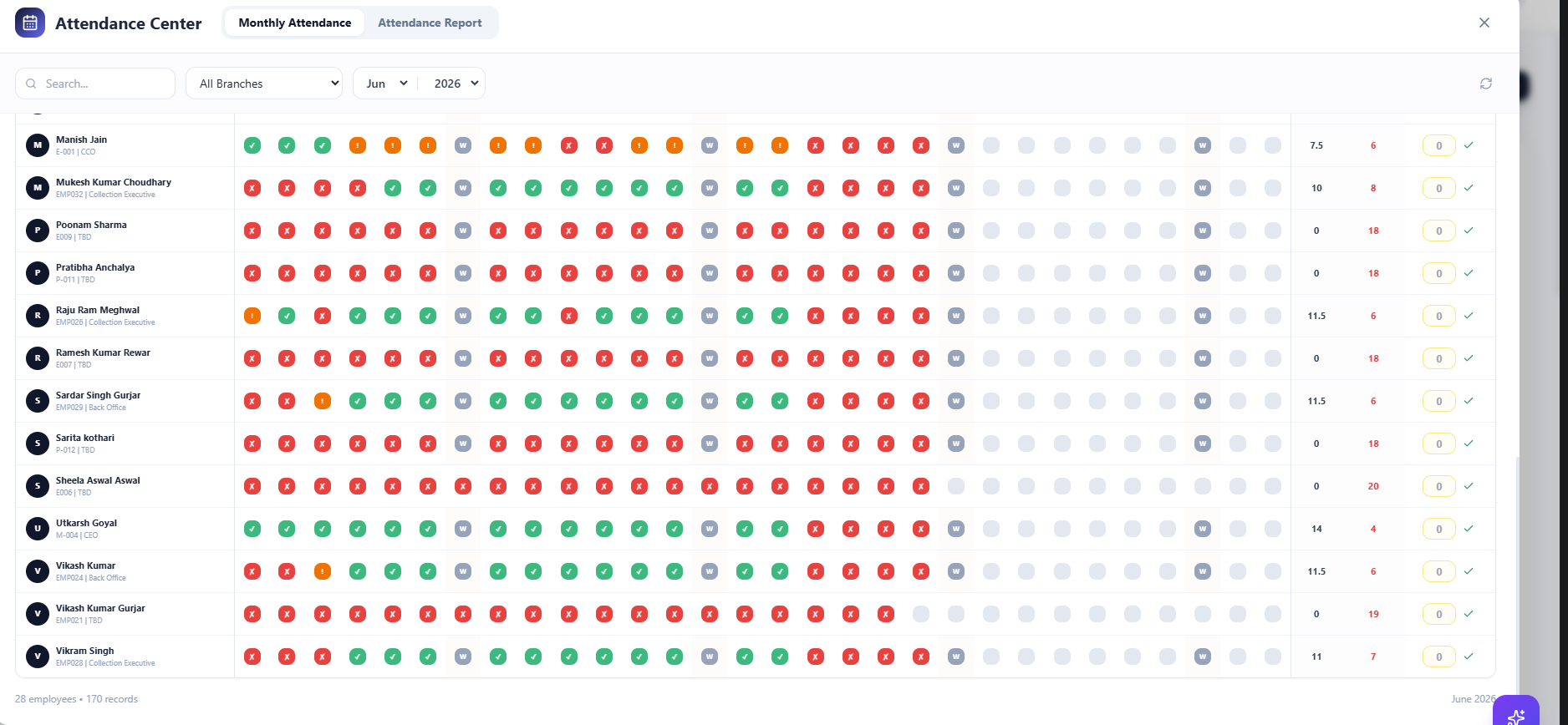1568x725 pixels.
Task: Click the R avatar beside Ramesh Kumar Rewar
Action: point(38,358)
